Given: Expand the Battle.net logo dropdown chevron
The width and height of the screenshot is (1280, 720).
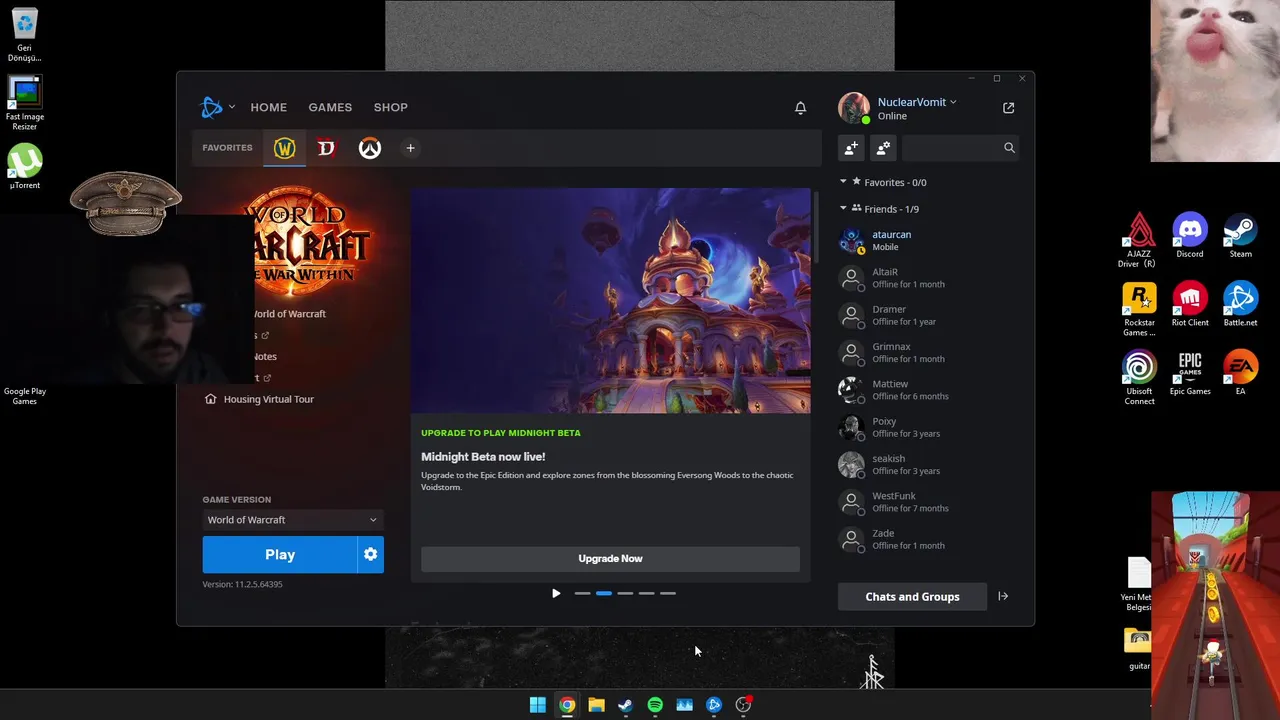Looking at the screenshot, I should pos(232,107).
